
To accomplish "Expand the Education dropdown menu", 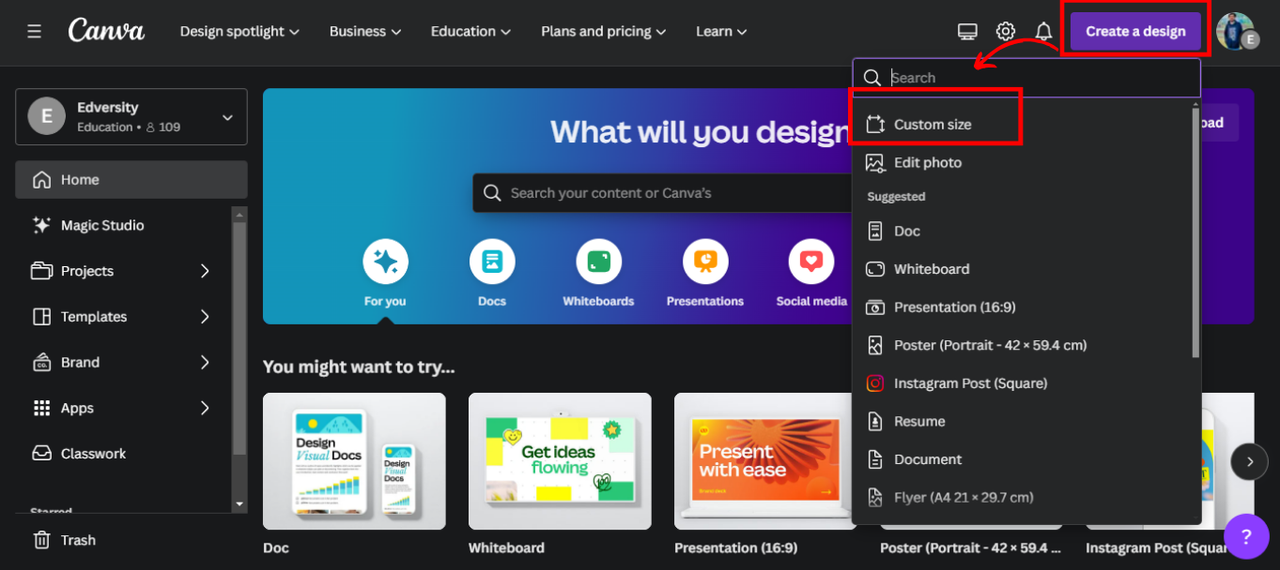I will click(x=471, y=31).
